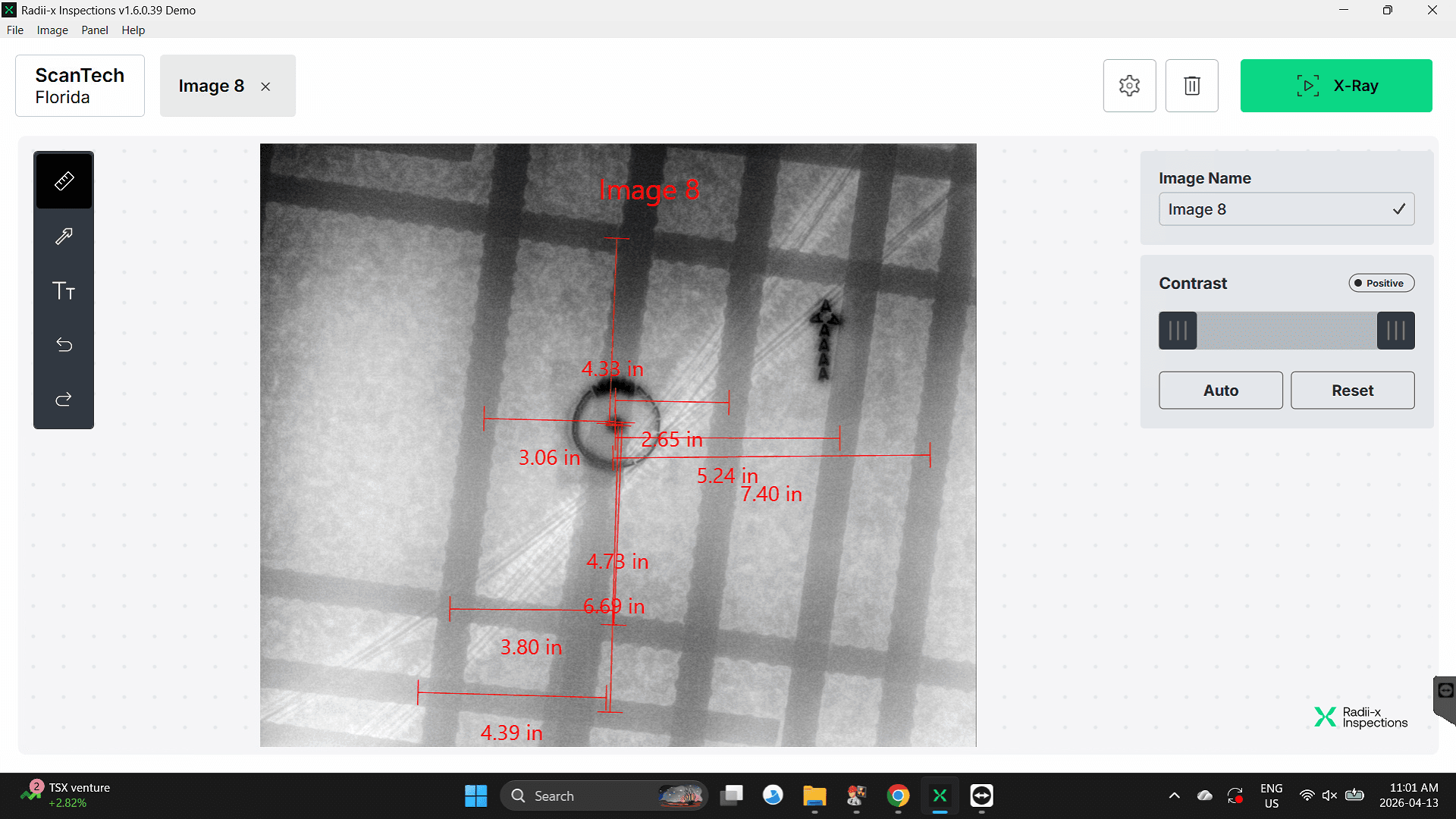Redo the last undone action
Image resolution: width=1456 pixels, height=819 pixels.
click(64, 400)
